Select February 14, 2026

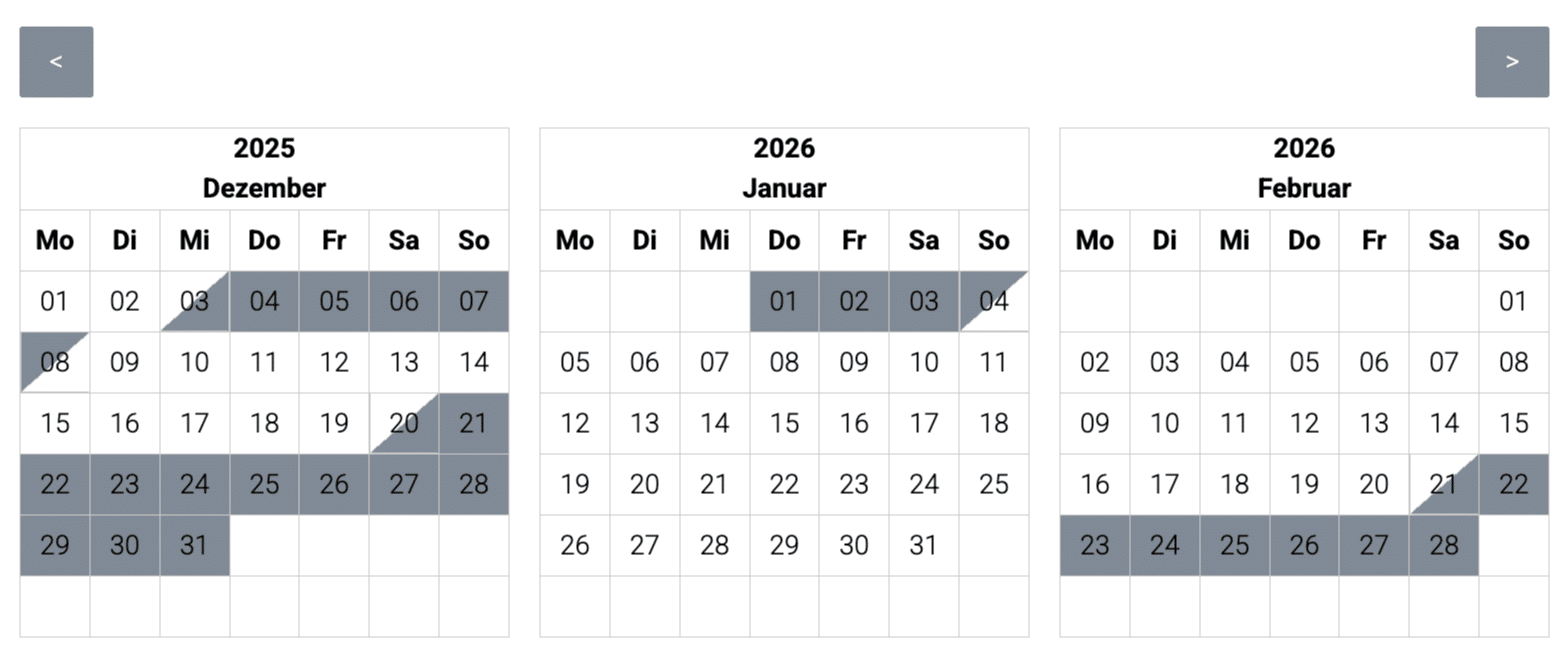pos(1443,423)
